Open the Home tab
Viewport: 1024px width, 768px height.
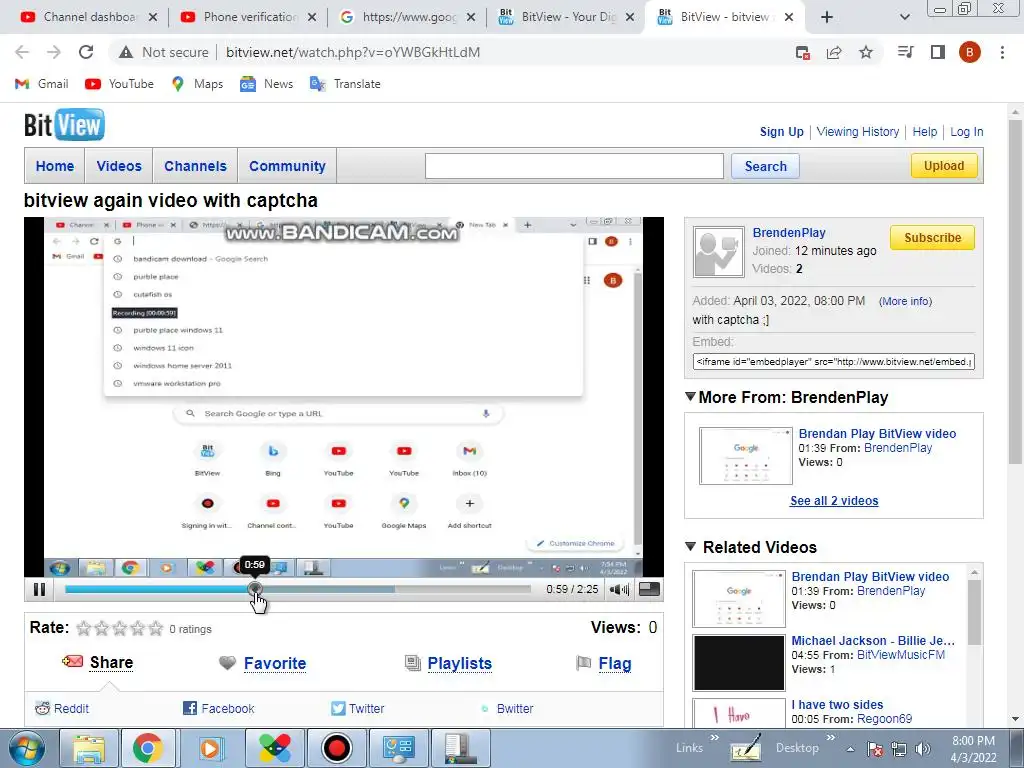(x=55, y=166)
